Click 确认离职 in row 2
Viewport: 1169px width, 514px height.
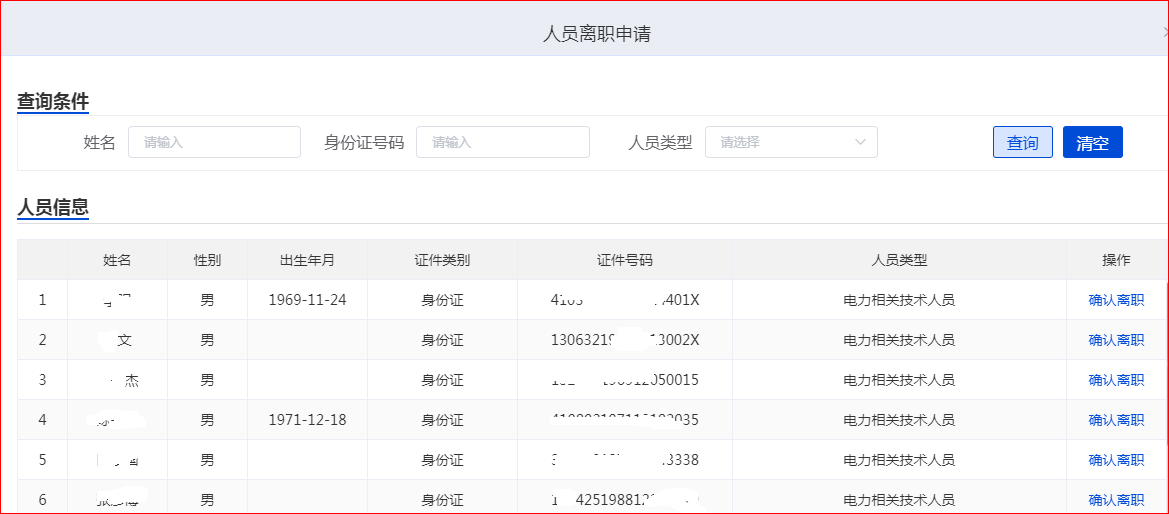(x=1116, y=340)
